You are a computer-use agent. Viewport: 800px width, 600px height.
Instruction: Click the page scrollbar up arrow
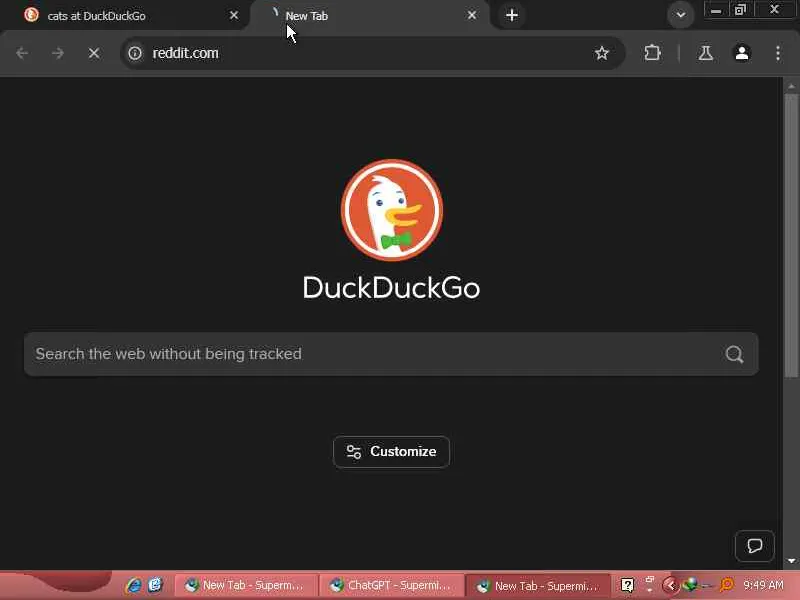[x=791, y=86]
